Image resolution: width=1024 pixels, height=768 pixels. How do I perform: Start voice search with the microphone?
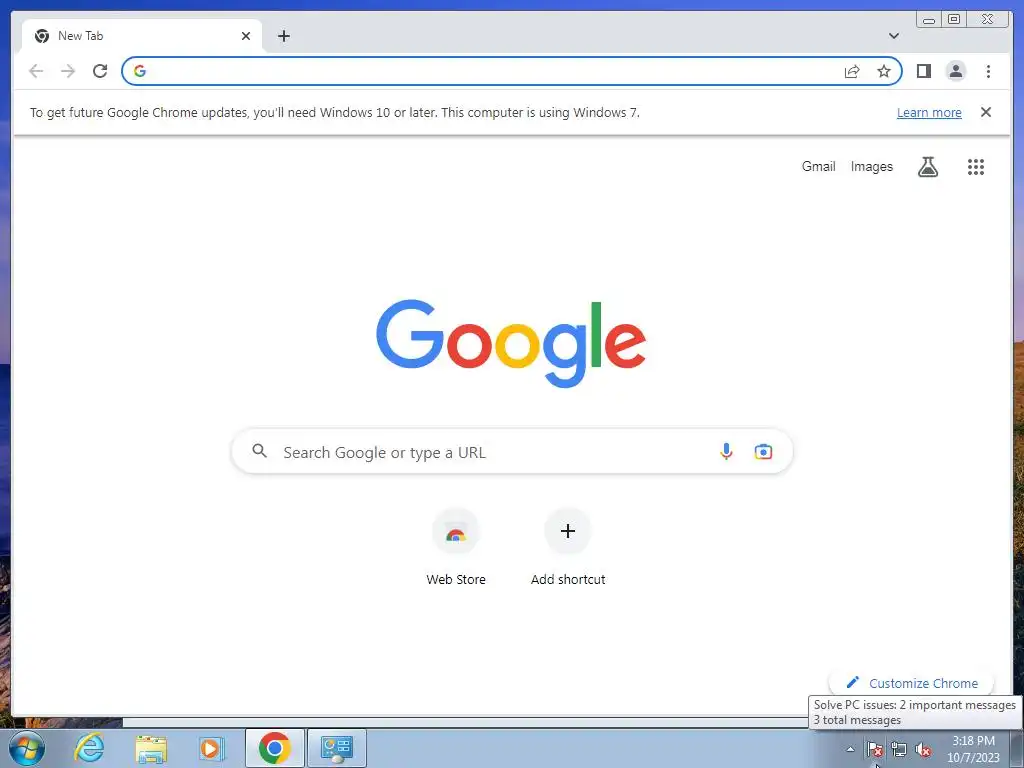[726, 451]
